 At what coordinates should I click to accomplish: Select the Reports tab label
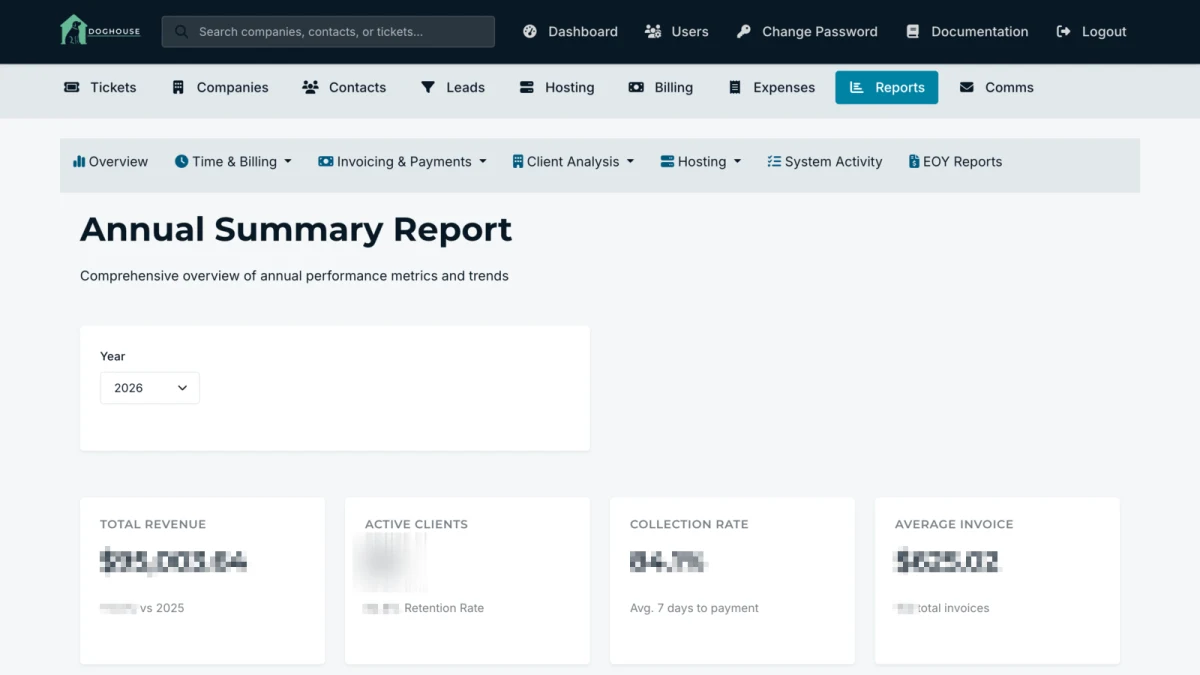pyautogui.click(x=900, y=87)
